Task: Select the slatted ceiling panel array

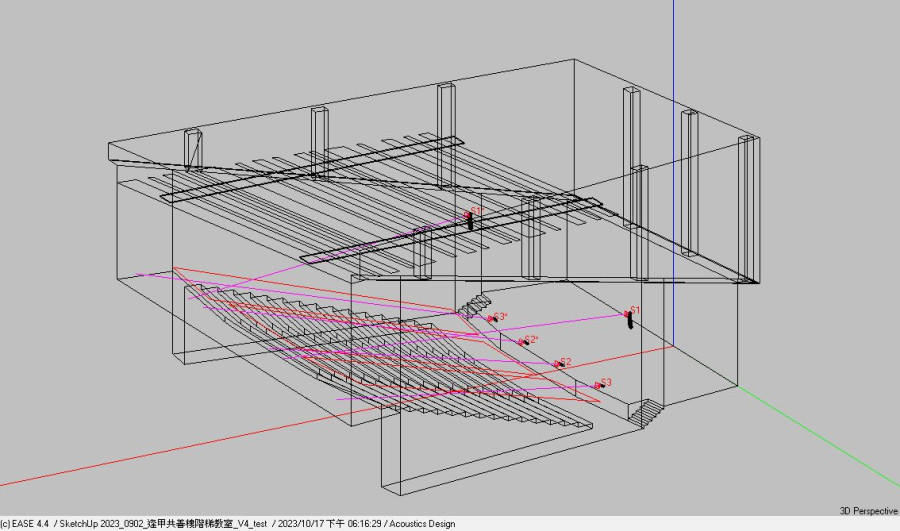Action: [330, 200]
